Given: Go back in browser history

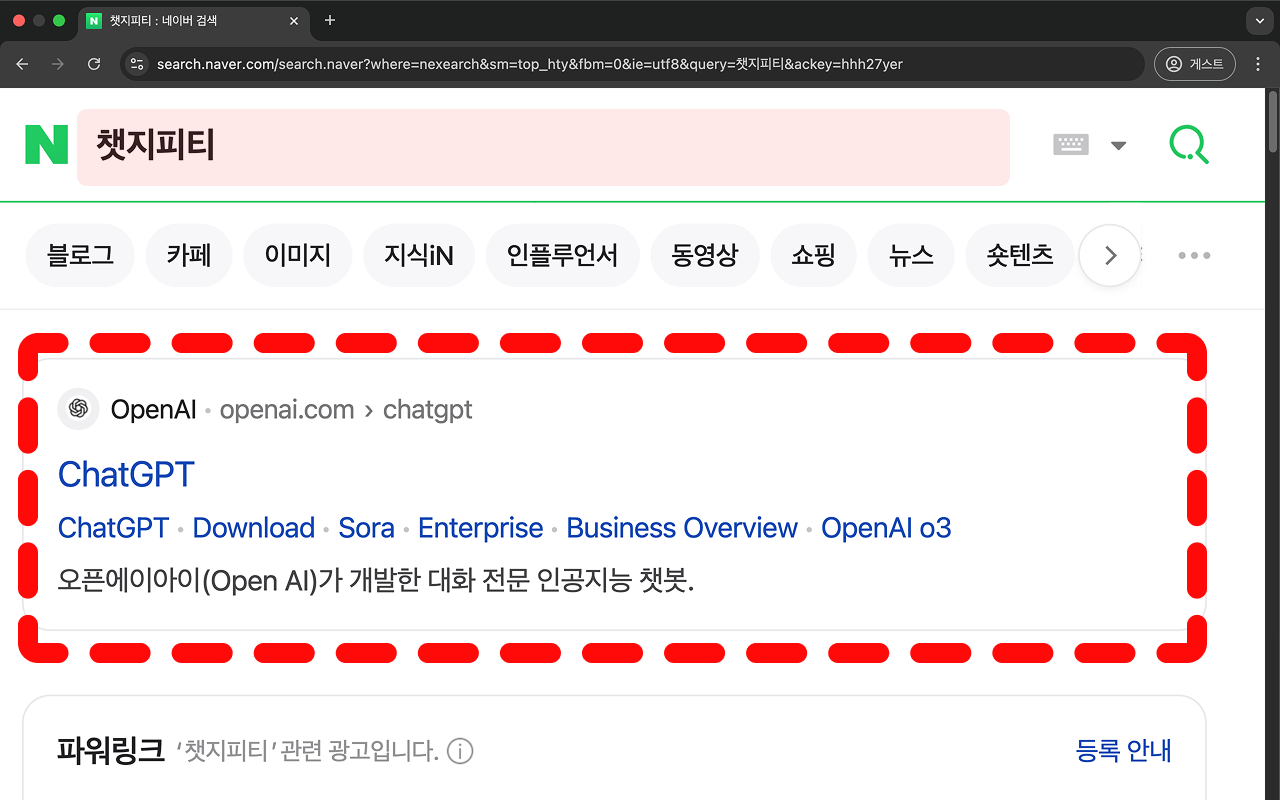Looking at the screenshot, I should click(23, 64).
